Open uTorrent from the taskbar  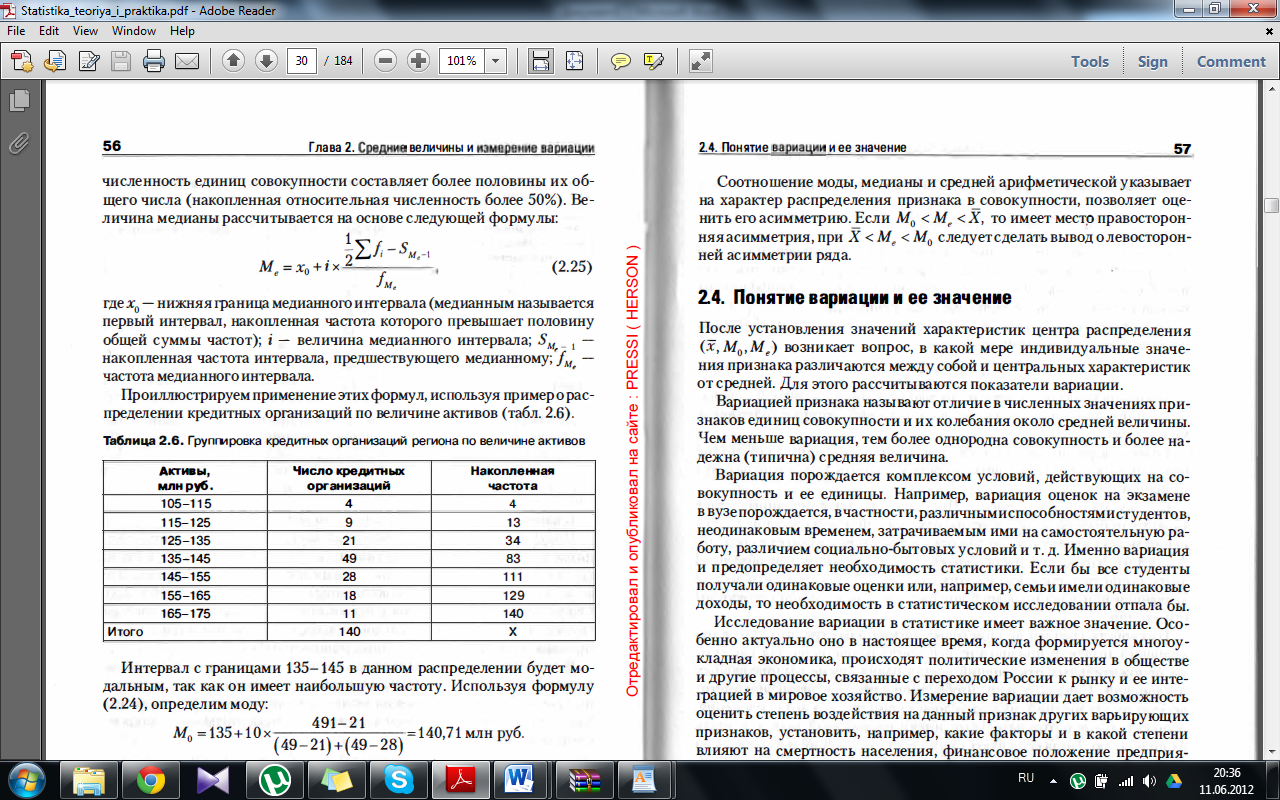coord(275,779)
